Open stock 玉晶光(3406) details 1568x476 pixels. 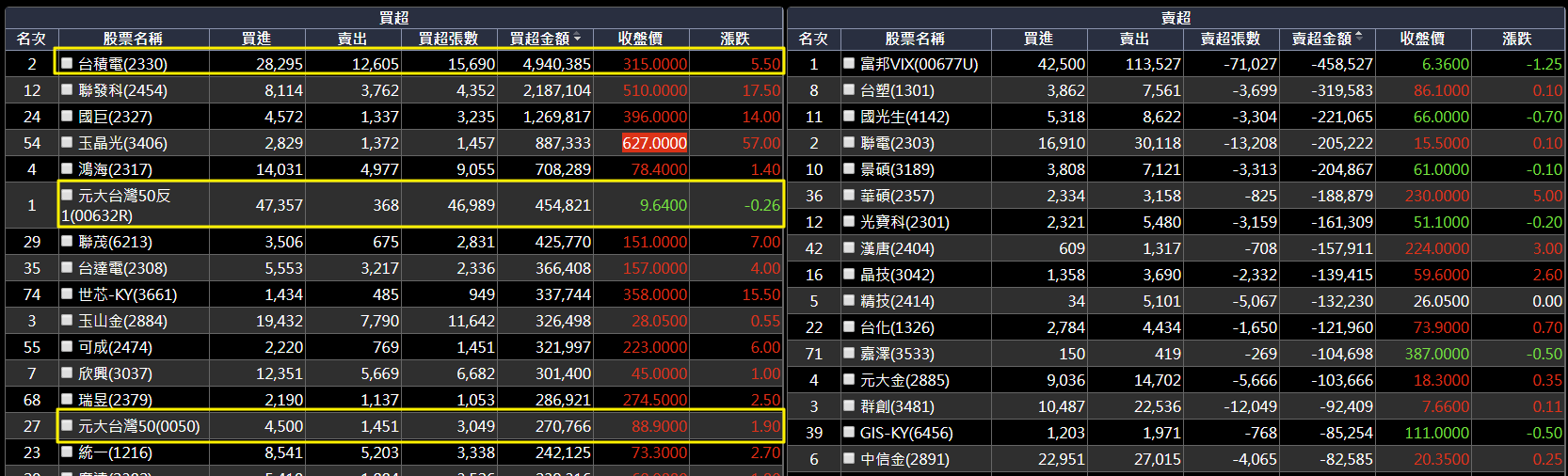tap(122, 143)
